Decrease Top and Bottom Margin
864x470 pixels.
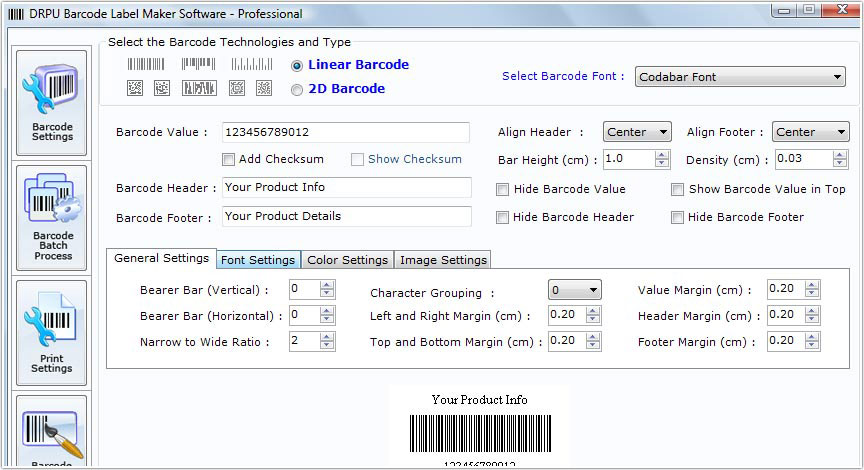click(x=593, y=345)
